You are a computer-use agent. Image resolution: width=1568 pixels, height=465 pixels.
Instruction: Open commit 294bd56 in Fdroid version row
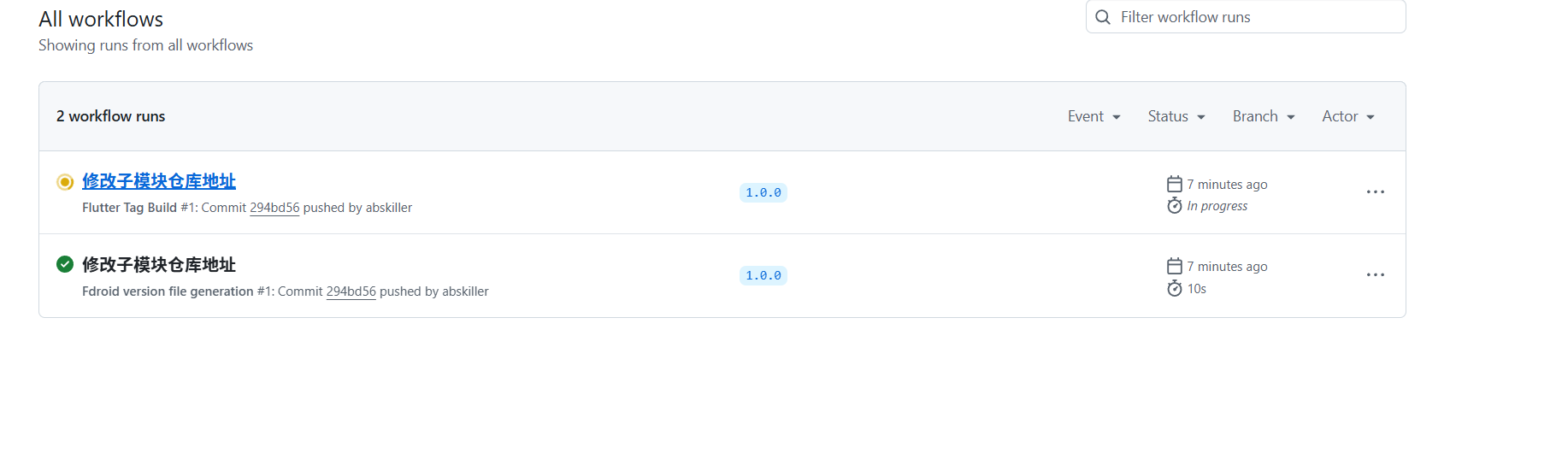(351, 291)
